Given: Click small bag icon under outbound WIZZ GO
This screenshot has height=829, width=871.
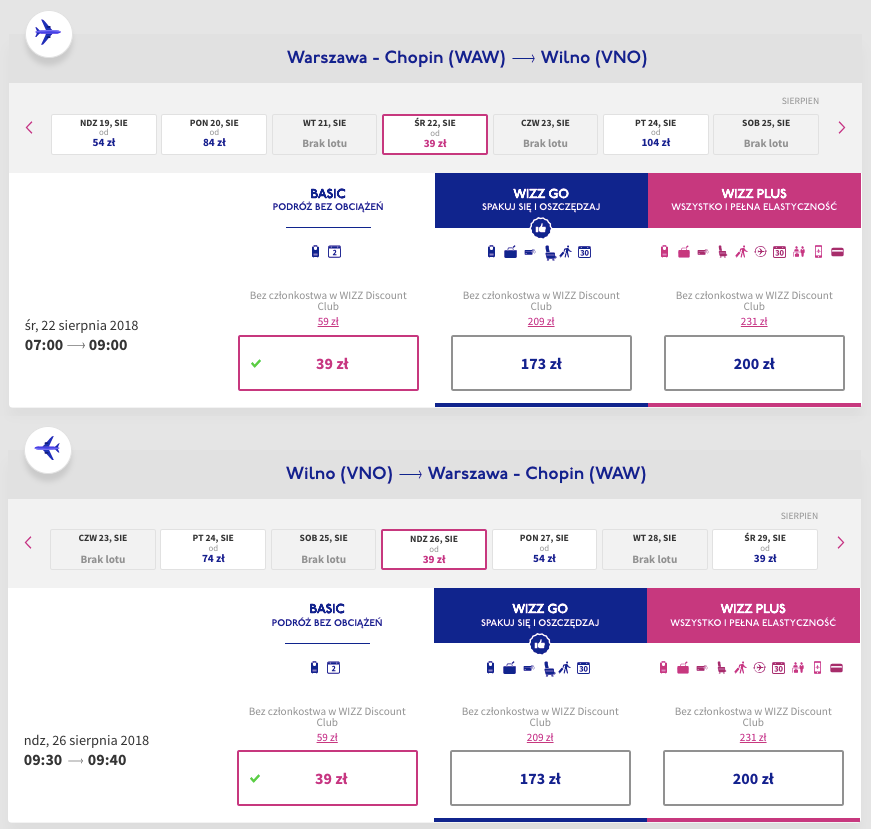Looking at the screenshot, I should 491,252.
